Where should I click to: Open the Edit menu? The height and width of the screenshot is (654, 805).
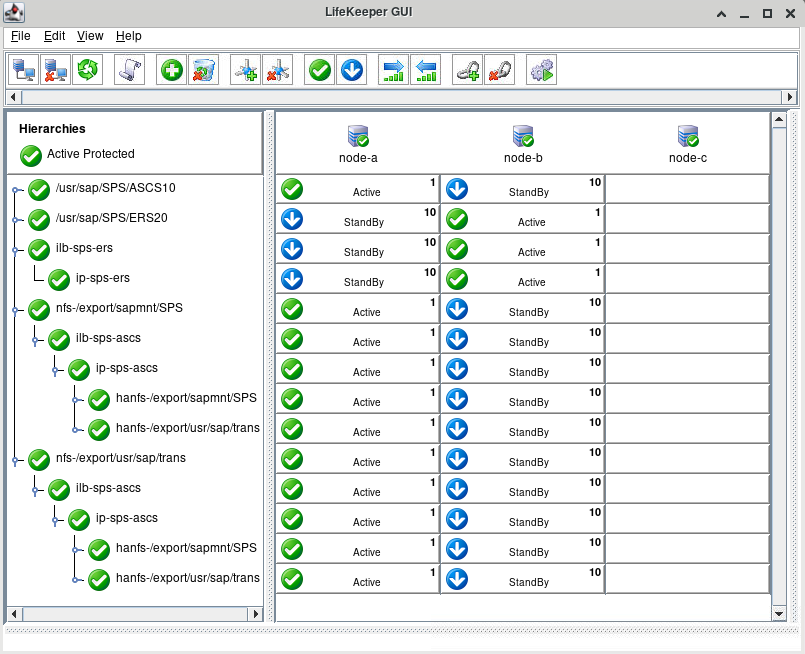point(54,36)
